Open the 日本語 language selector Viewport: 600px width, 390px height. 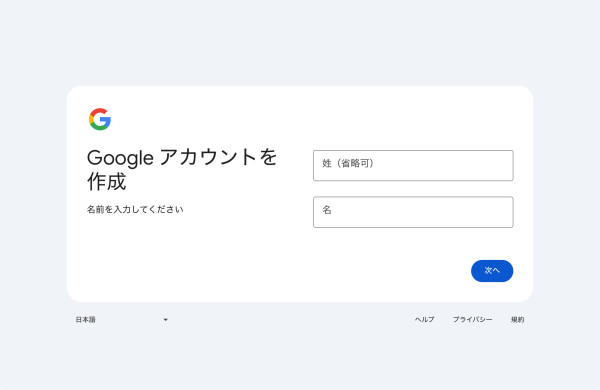[x=122, y=320]
